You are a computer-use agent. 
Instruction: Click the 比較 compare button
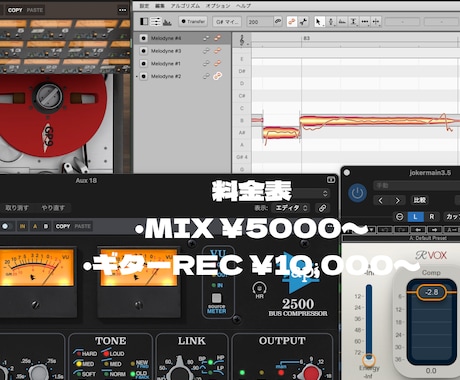tap(419, 200)
